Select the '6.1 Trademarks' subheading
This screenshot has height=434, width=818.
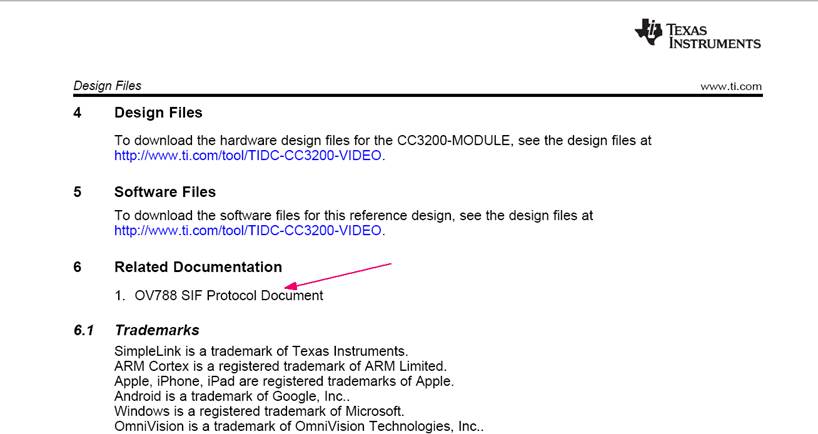[136, 330]
